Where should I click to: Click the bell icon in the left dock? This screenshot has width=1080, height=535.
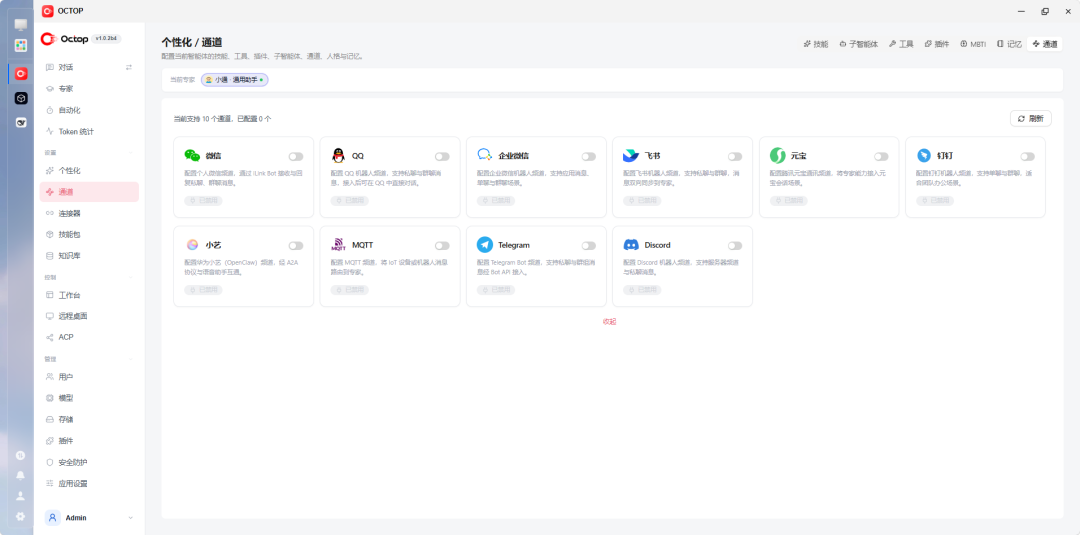click(21, 476)
